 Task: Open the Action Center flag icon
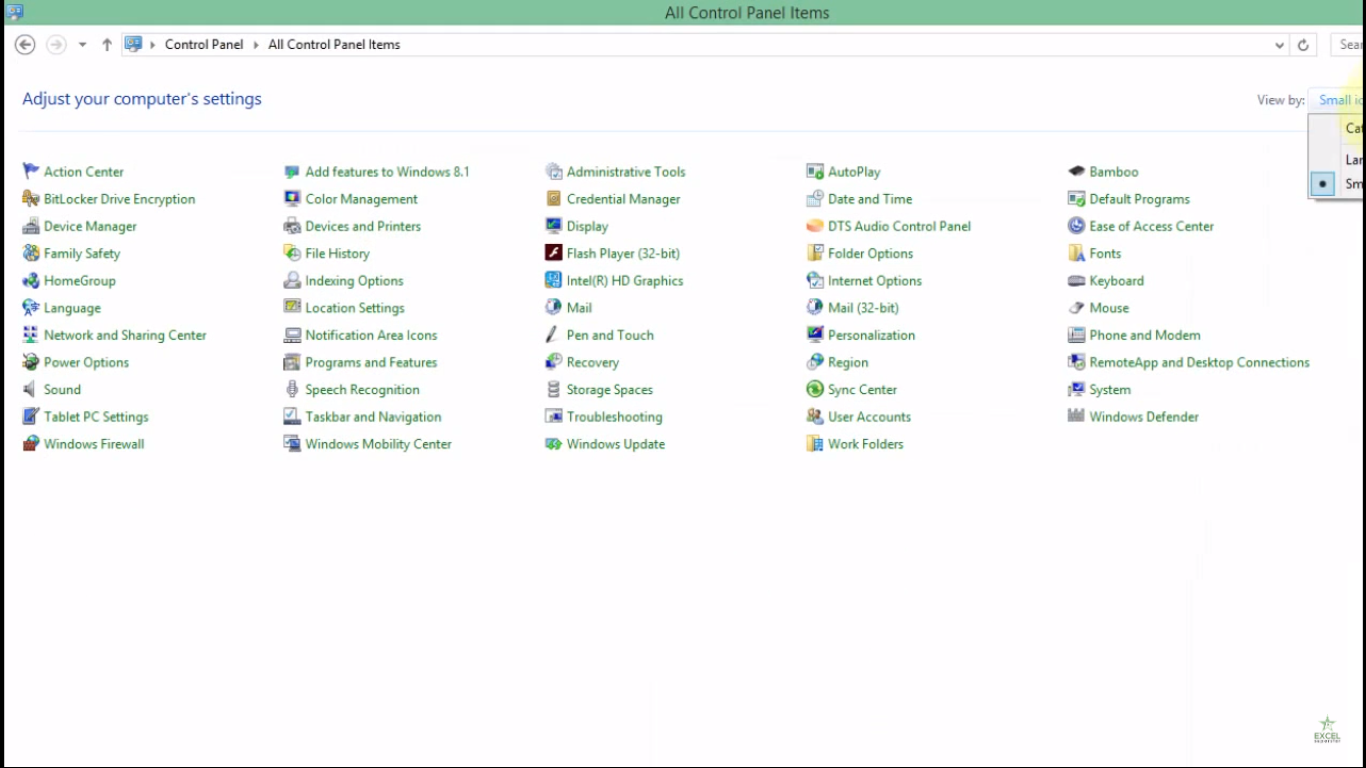[31, 172]
